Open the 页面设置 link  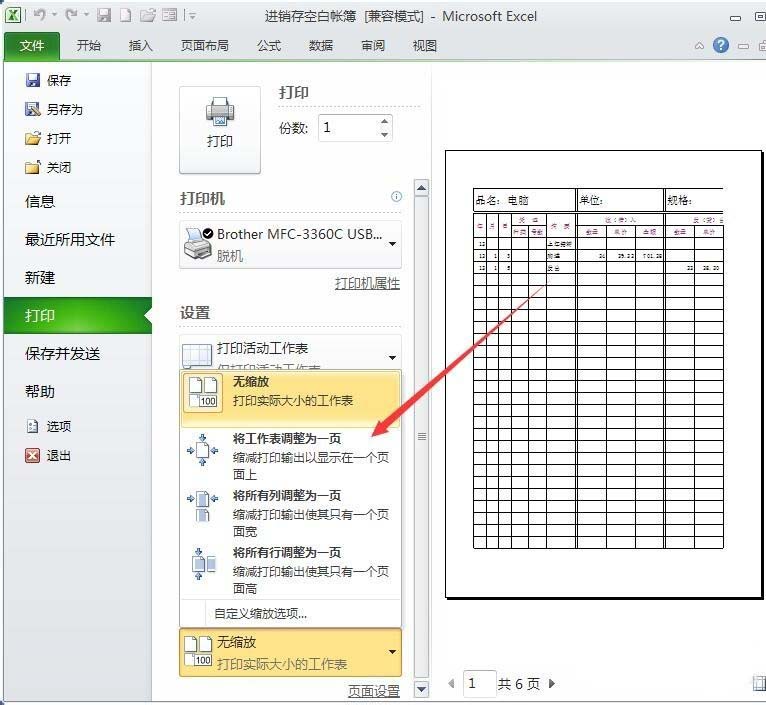[x=374, y=691]
